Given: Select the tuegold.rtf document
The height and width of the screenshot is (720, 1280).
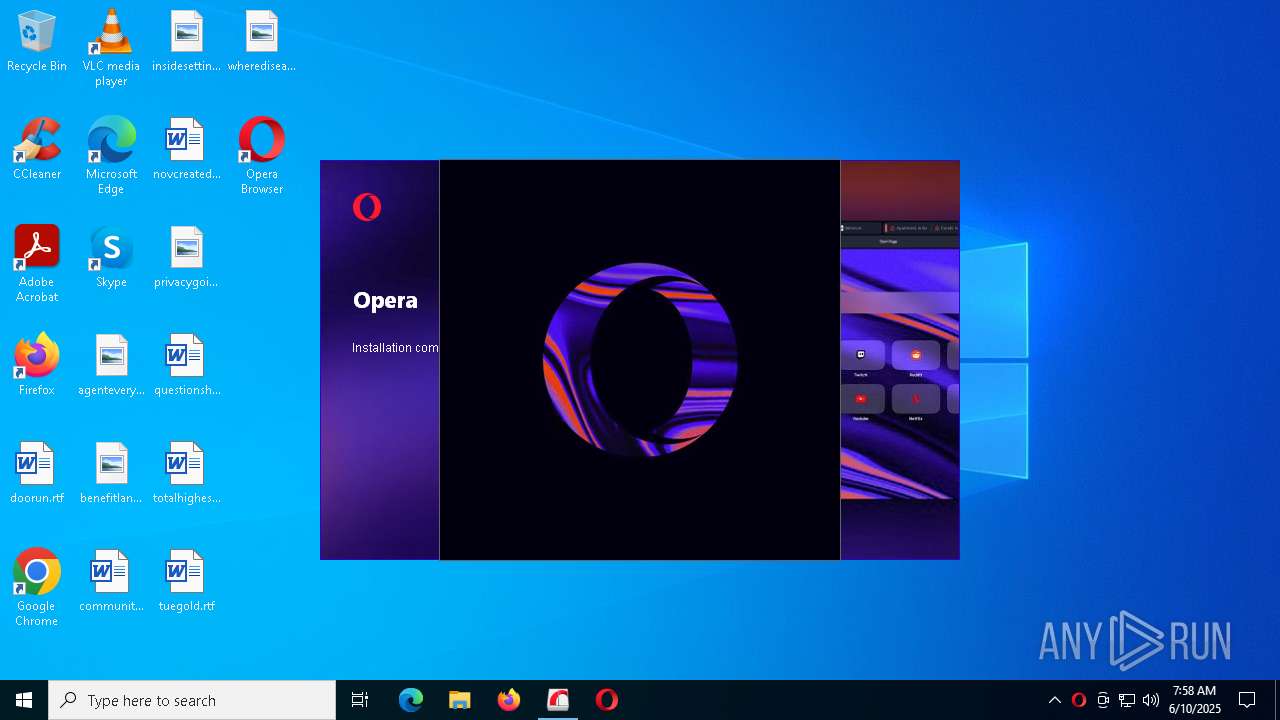Looking at the screenshot, I should click(x=186, y=582).
